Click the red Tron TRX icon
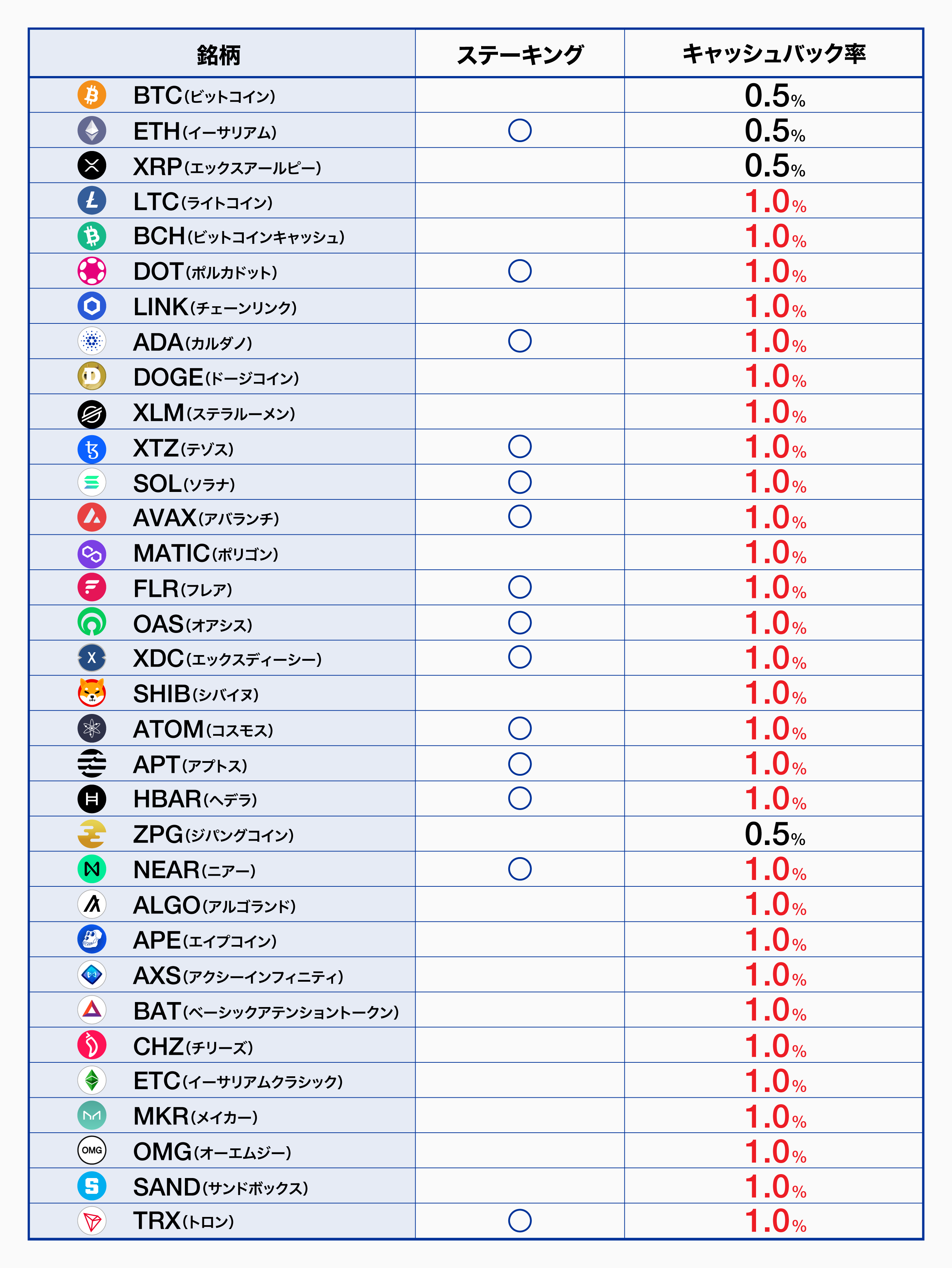 coord(92,1221)
